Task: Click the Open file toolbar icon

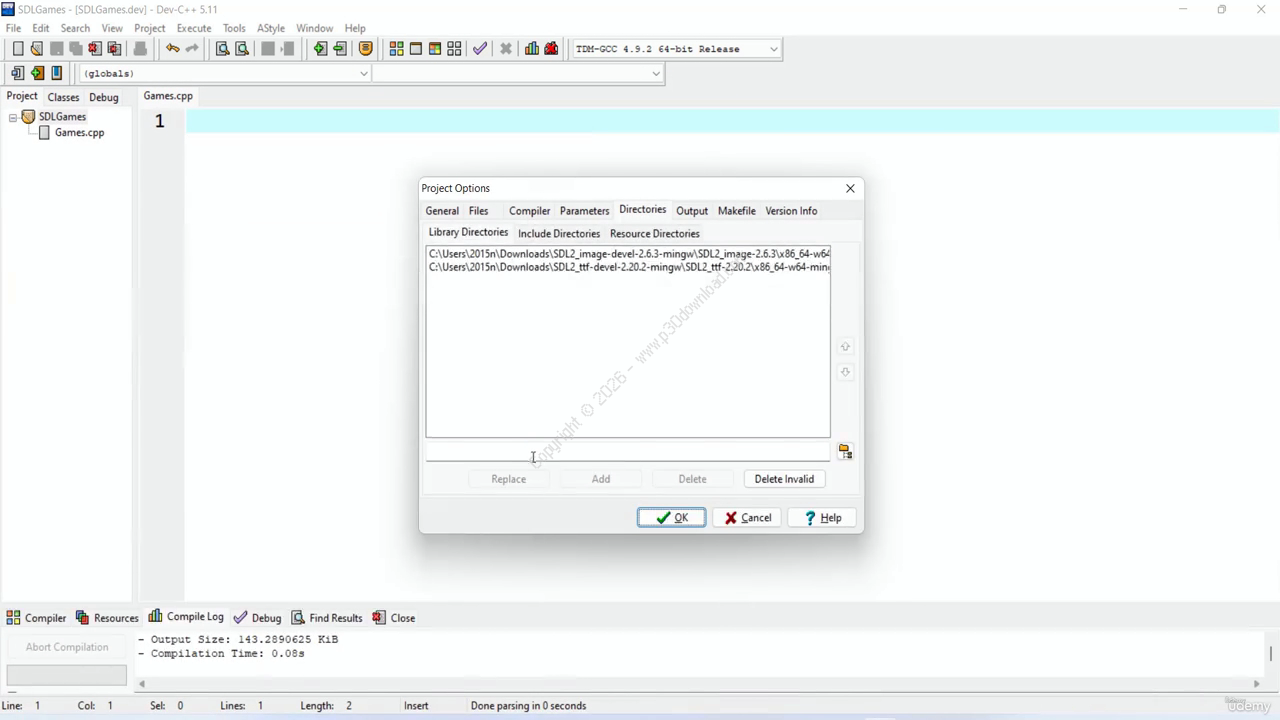Action: point(37,48)
